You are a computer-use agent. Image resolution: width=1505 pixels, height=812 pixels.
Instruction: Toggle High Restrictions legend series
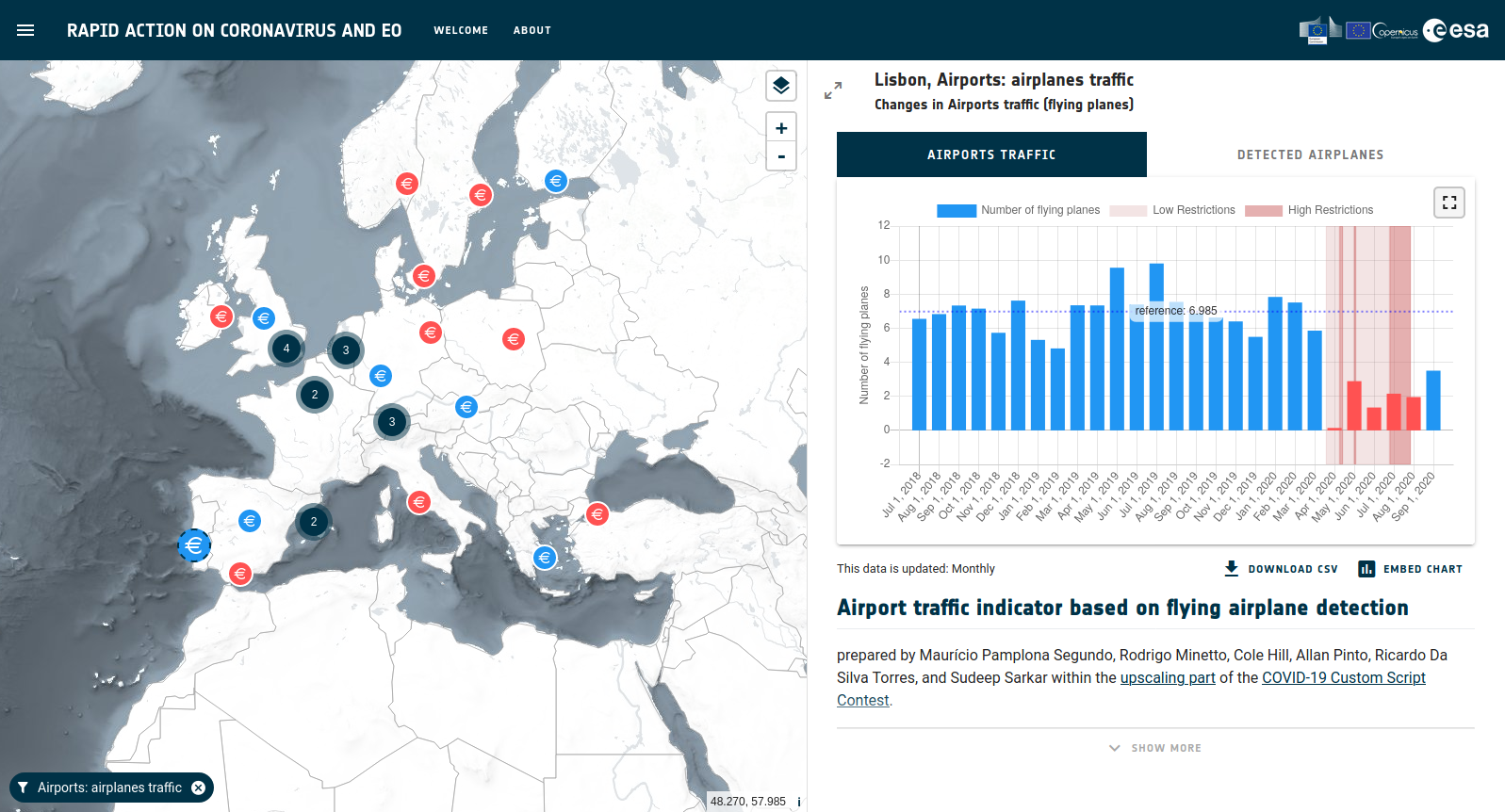(x=1309, y=210)
